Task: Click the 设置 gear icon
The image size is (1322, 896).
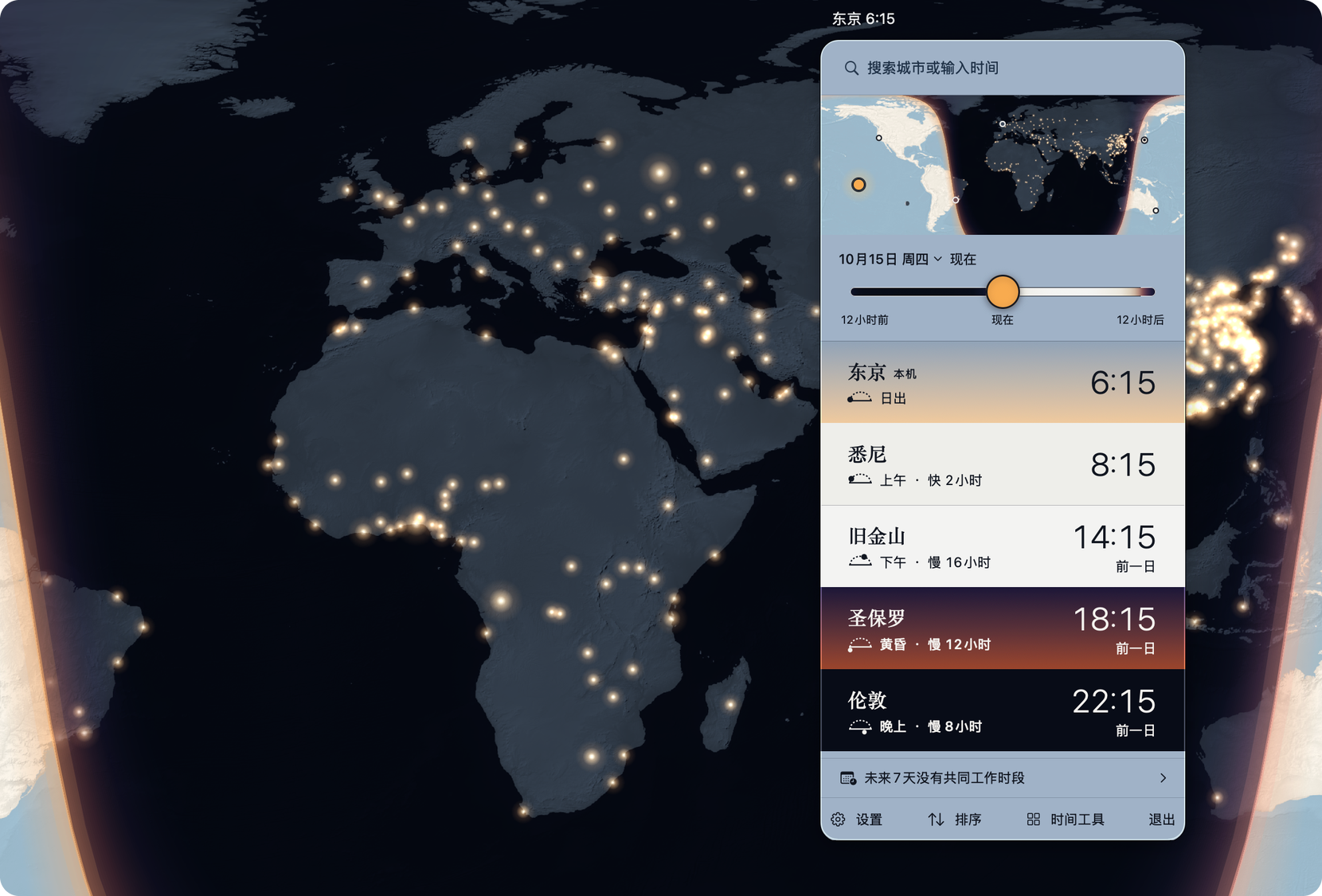Action: coord(838,820)
